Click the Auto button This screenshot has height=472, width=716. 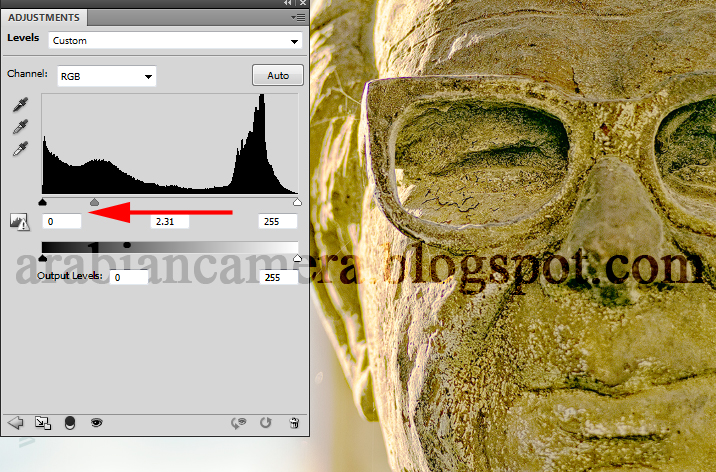pyautogui.click(x=278, y=75)
